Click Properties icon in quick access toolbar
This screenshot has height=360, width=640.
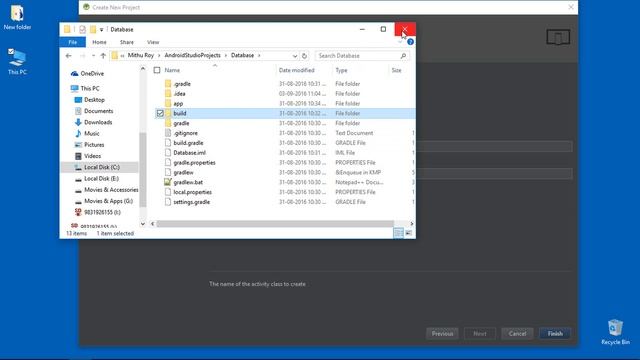(82, 29)
